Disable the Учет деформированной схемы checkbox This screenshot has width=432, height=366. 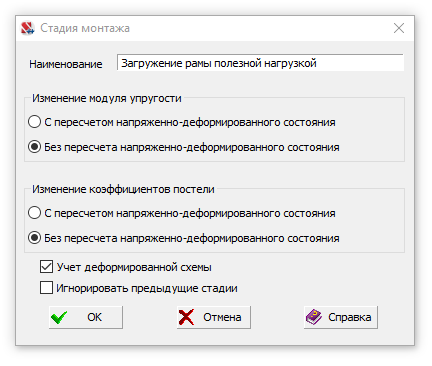pos(46,267)
